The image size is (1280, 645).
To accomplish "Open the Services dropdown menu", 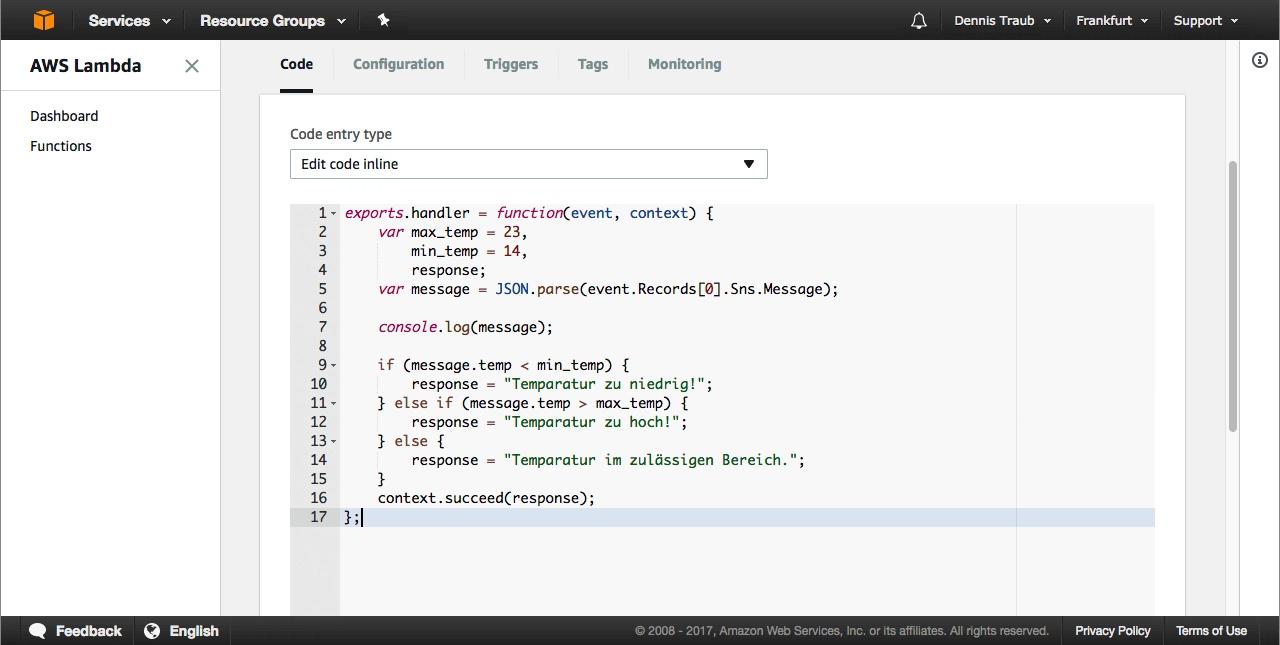I will [x=129, y=20].
